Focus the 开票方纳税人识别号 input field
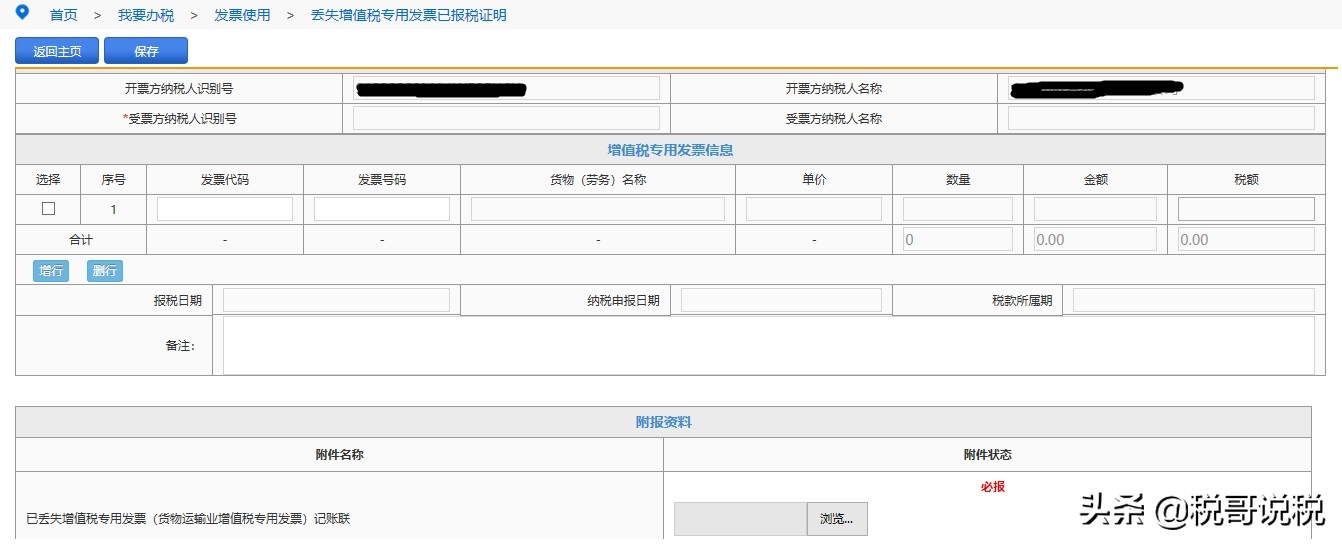This screenshot has height=544, width=1342. tap(506, 88)
